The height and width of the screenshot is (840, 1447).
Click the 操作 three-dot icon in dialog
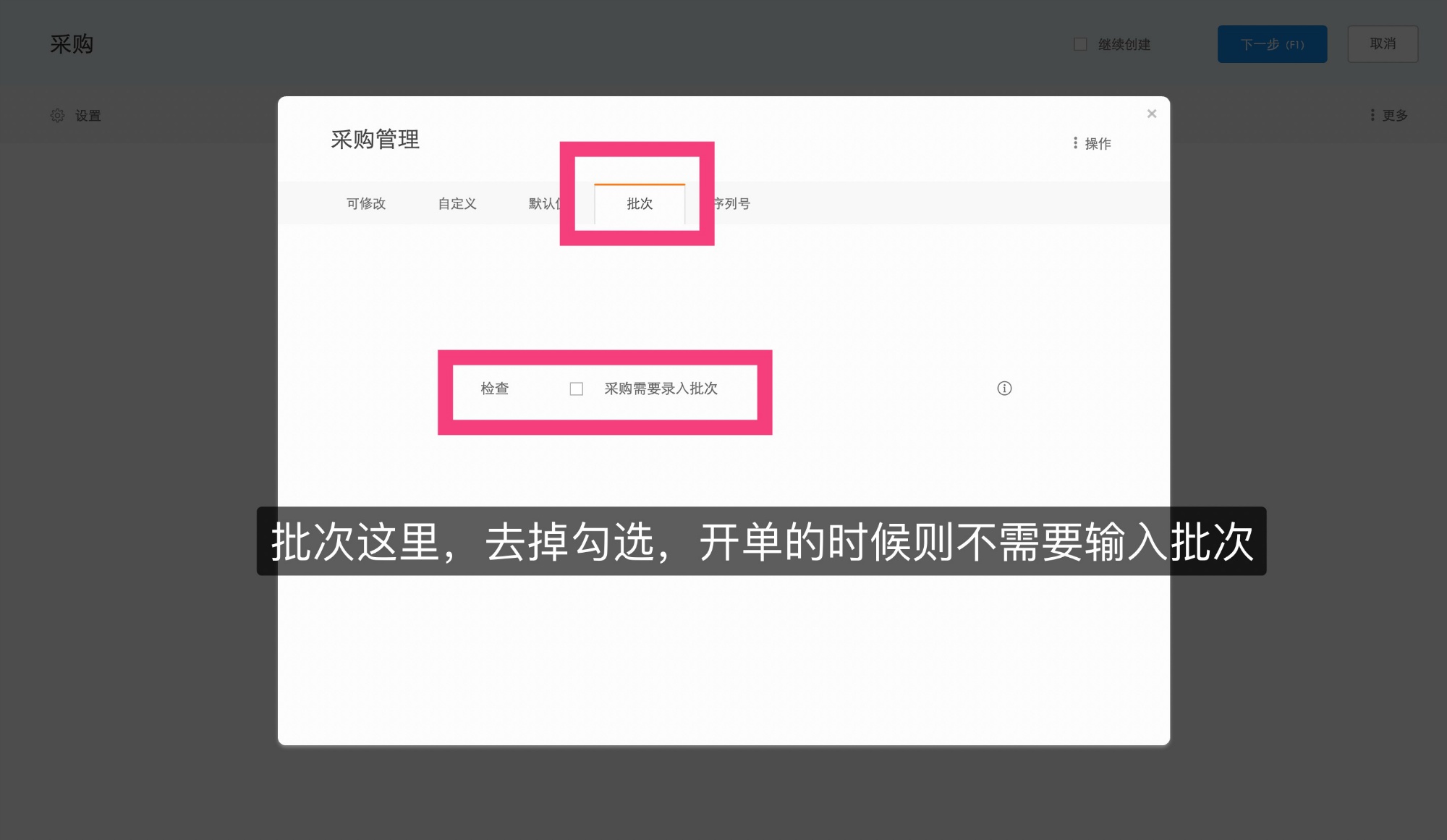point(1076,143)
